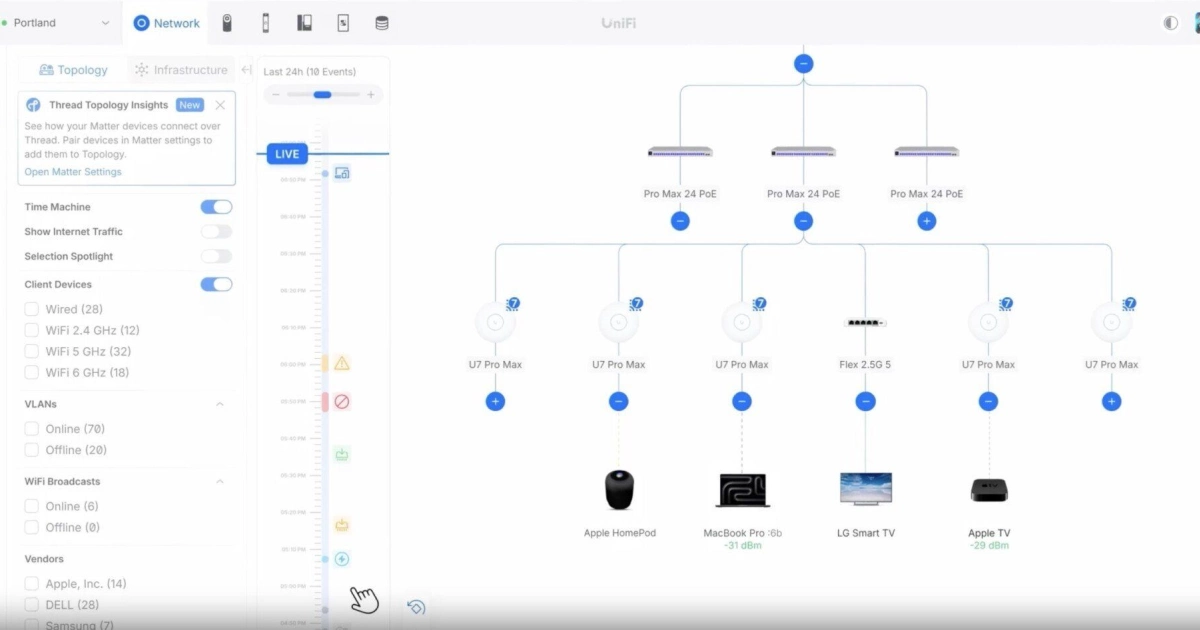Open the UniFi Access door reader app icon

tap(266, 23)
